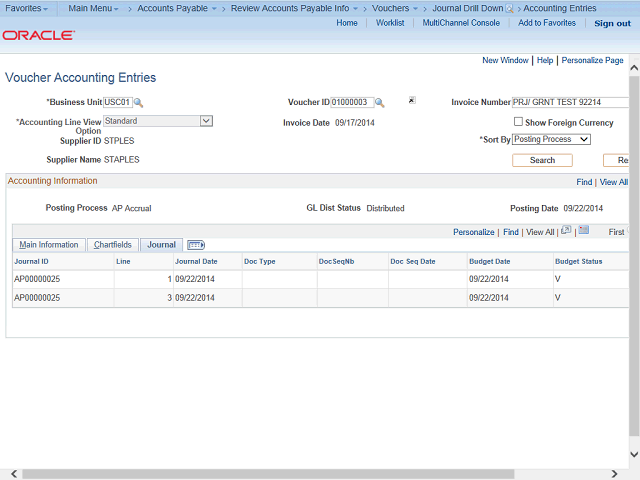The width and height of the screenshot is (640, 480).
Task: Click View All link in journal grid toolbar
Action: coord(540,232)
